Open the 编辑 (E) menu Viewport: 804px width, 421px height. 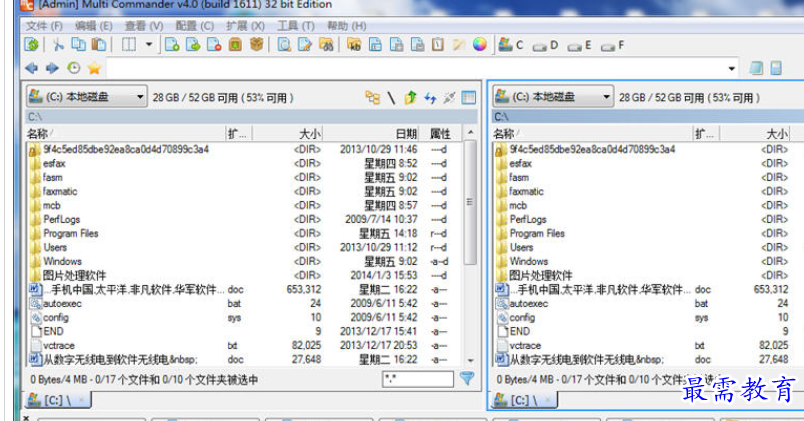pyautogui.click(x=93, y=26)
